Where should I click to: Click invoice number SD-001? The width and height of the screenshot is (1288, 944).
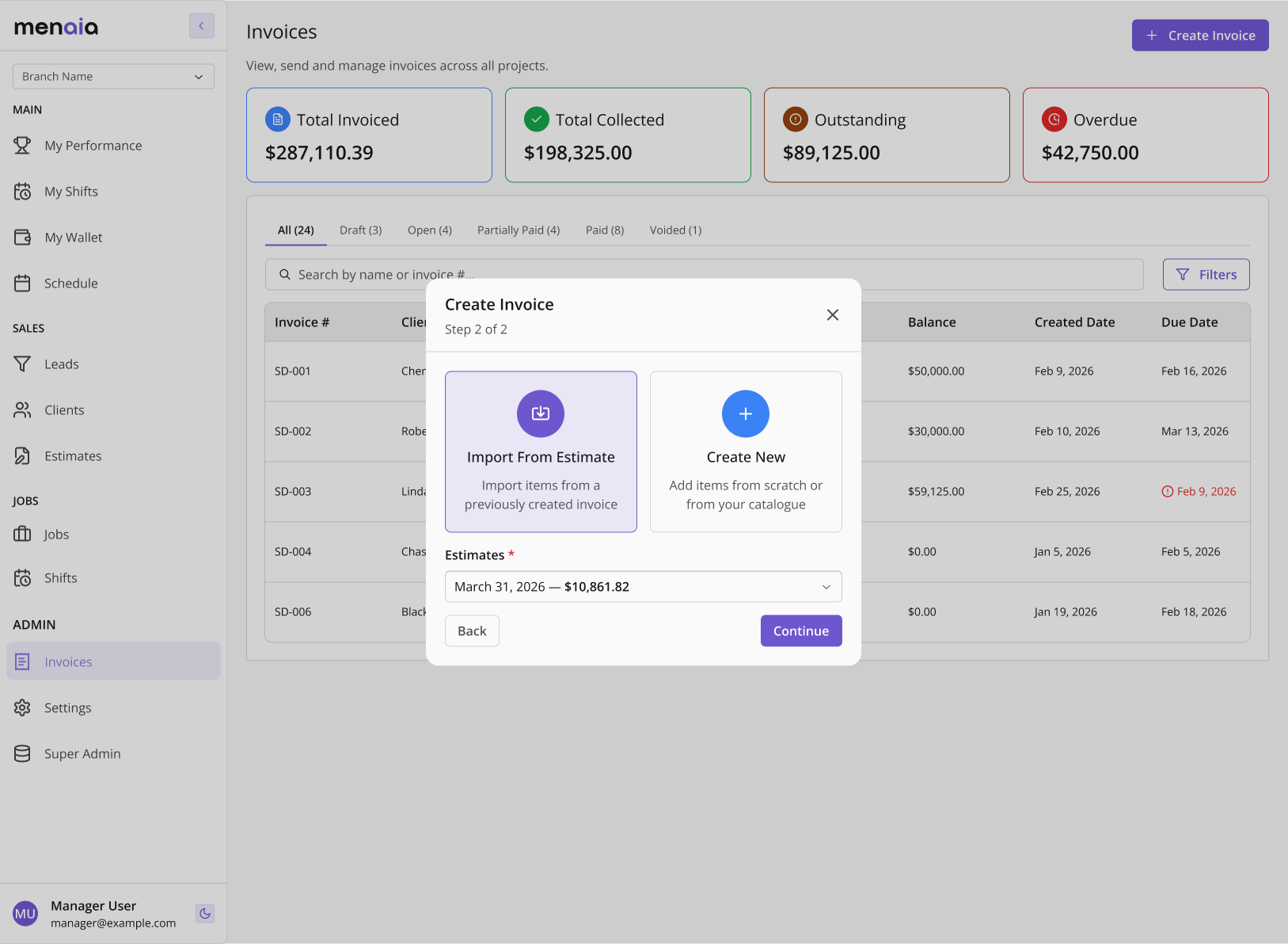click(293, 371)
